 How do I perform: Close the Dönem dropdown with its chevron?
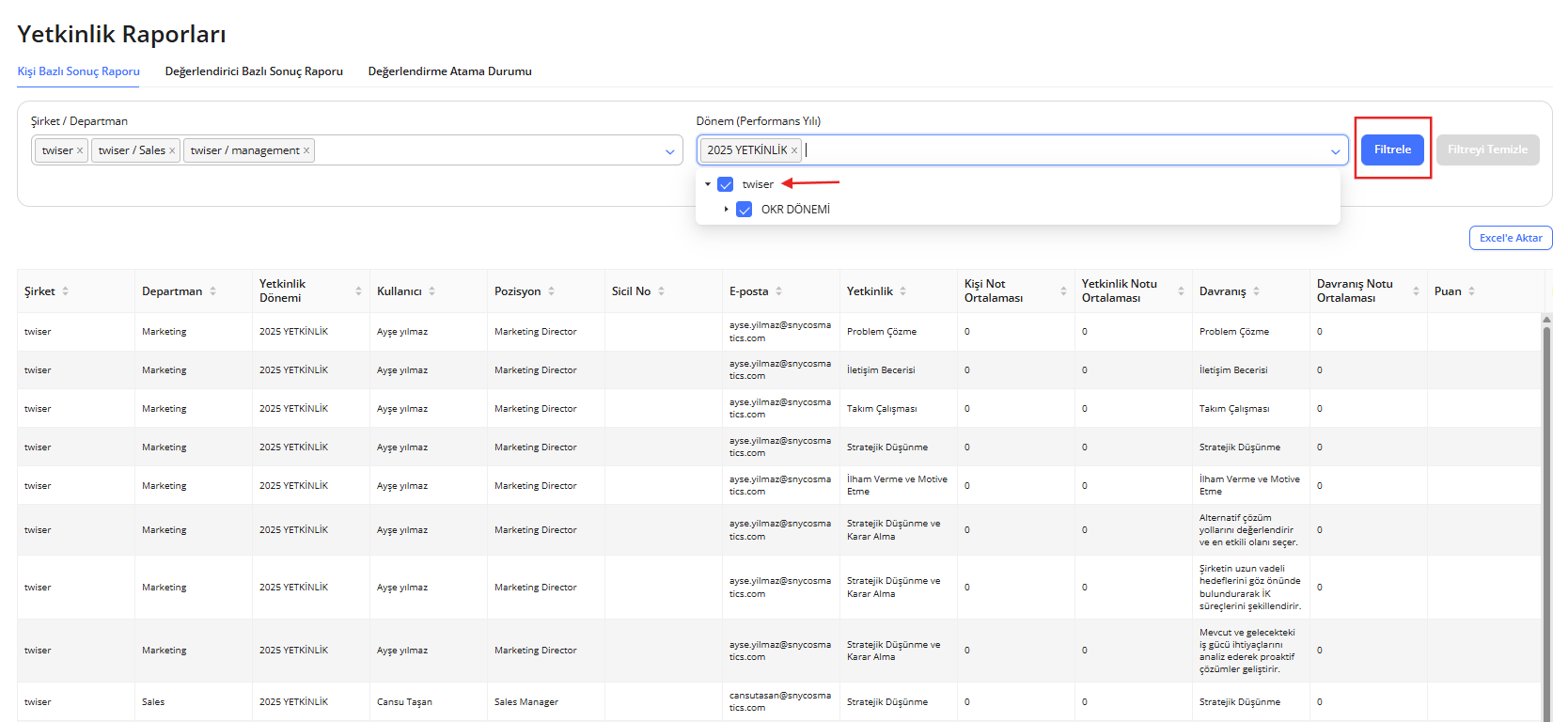[x=1335, y=151]
